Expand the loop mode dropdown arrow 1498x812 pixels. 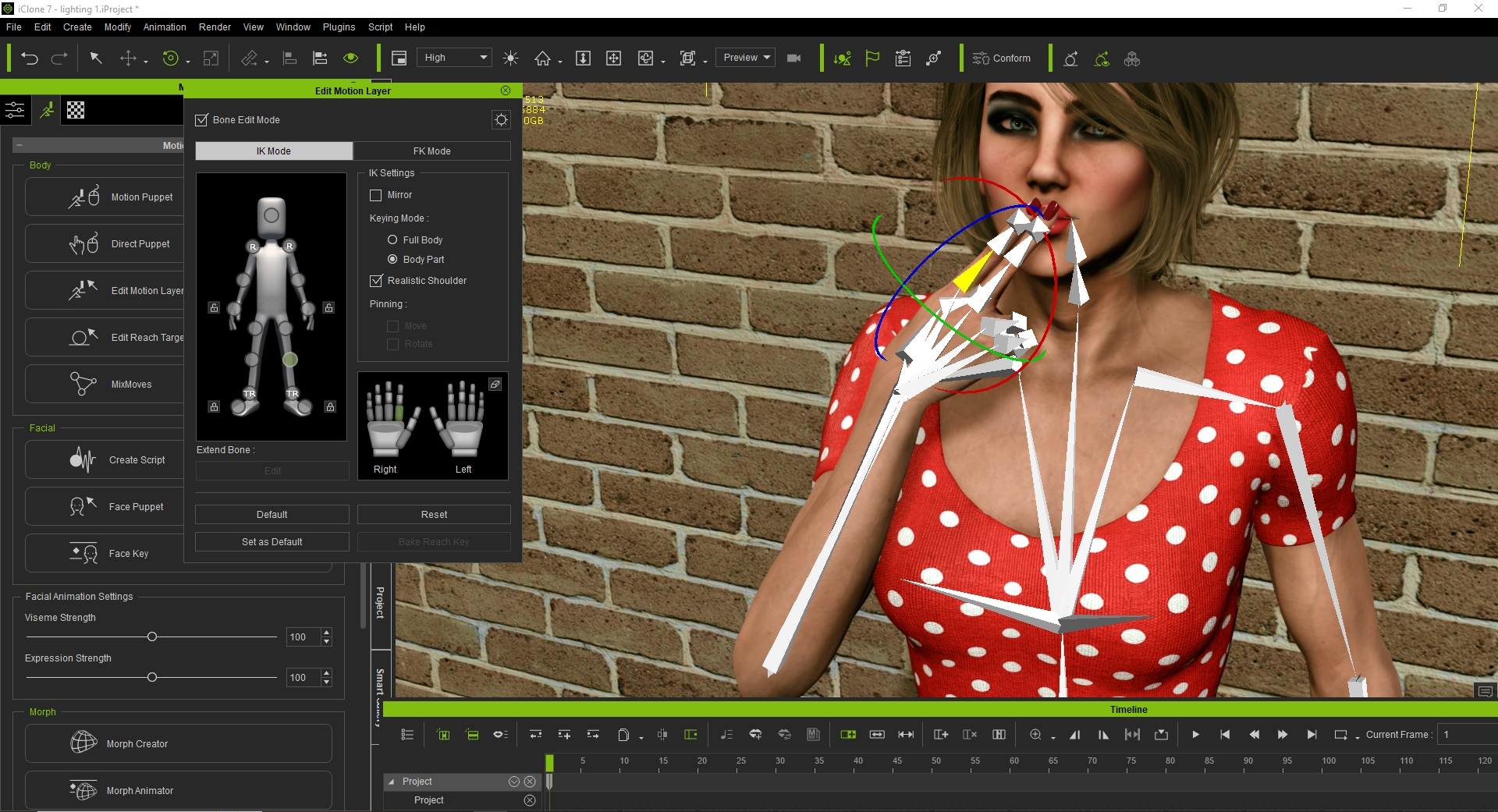tap(1358, 738)
